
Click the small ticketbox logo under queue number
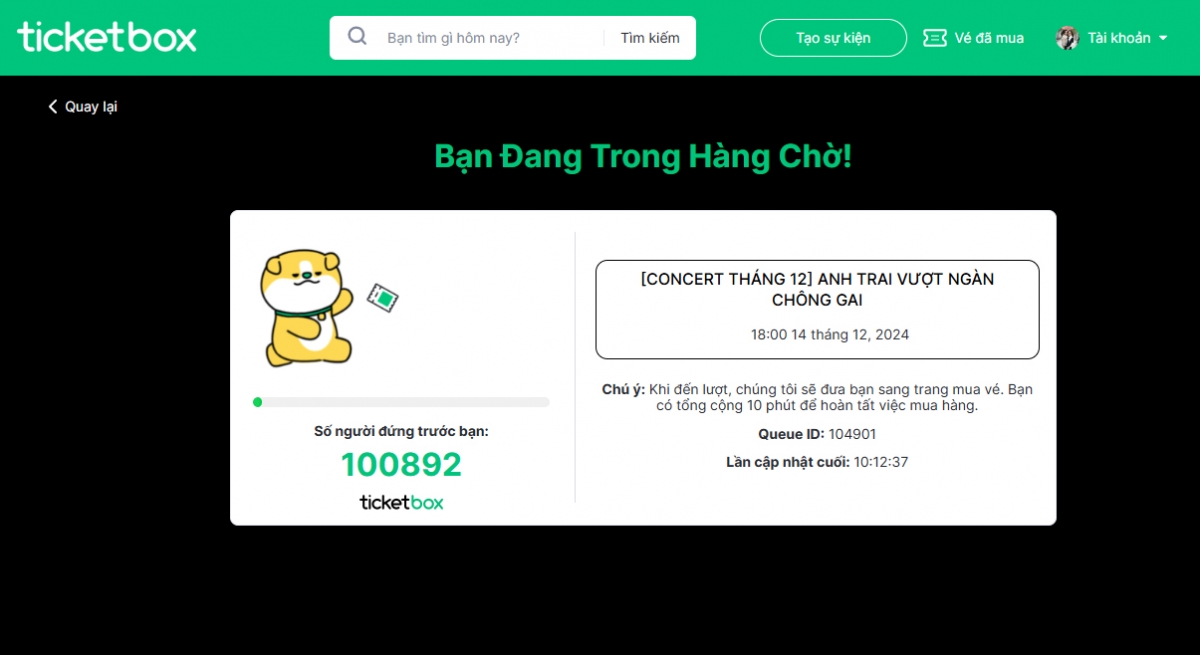[401, 502]
